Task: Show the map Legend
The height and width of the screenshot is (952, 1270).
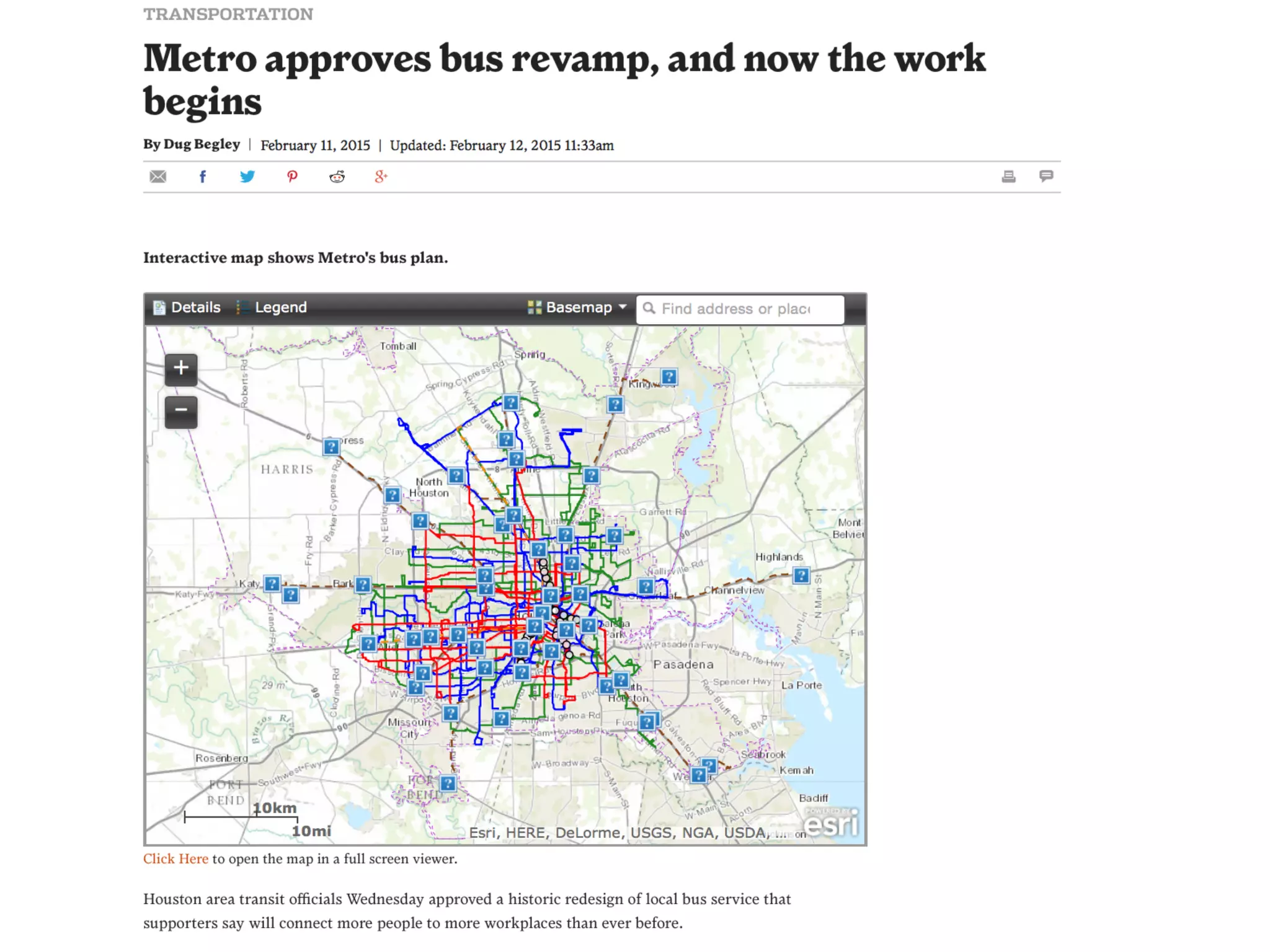Action: [272, 307]
